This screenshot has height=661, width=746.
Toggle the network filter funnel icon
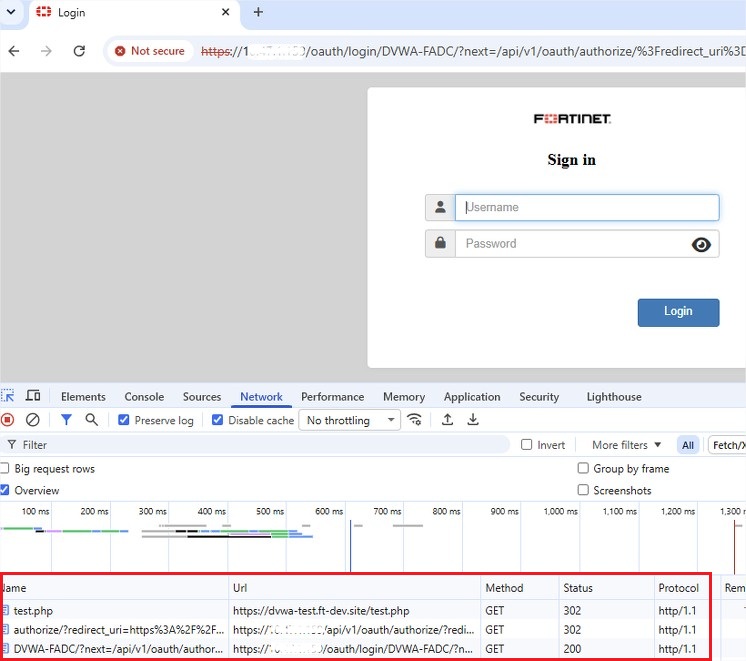(x=66, y=420)
